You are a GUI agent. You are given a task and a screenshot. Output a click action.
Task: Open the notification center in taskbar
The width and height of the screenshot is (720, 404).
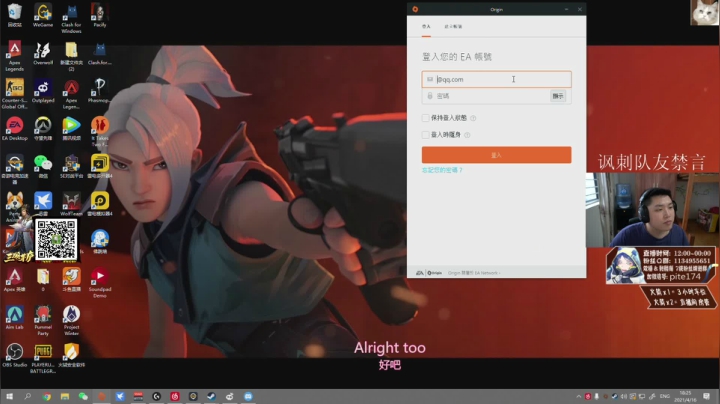[x=706, y=396]
